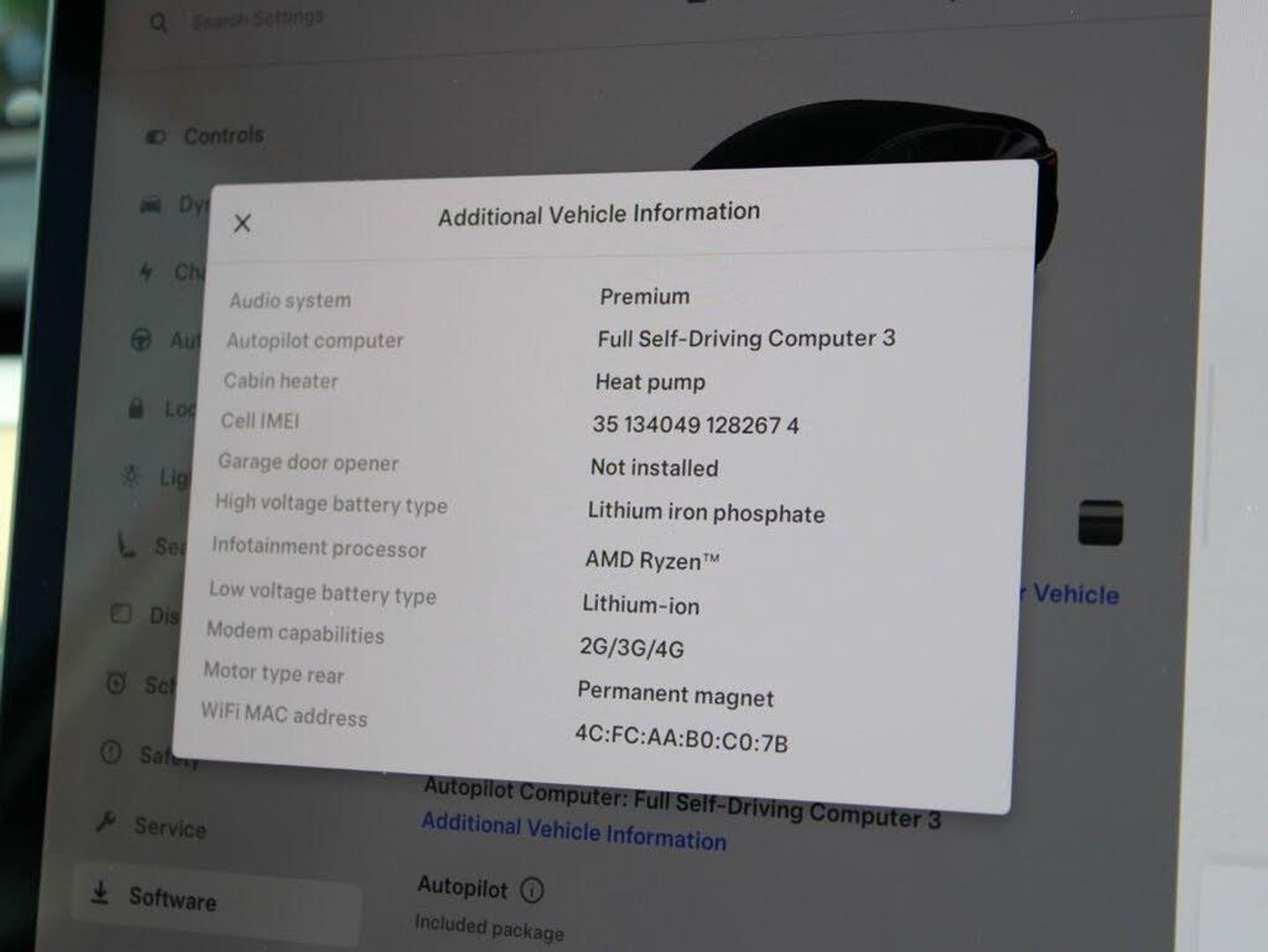The image size is (1268, 952).
Task: Select the Cell IMEI number 35 134049 128267 4
Action: (696, 425)
